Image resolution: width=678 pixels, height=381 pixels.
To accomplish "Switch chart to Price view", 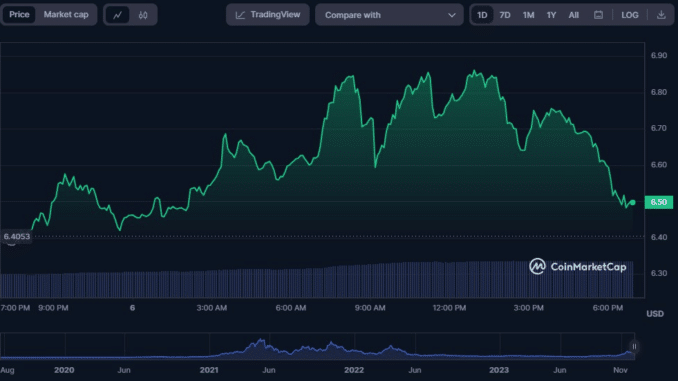I will 19,15.
